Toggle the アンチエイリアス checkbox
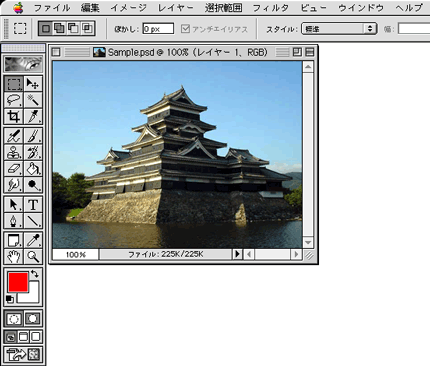This screenshot has width=430, height=366. (185, 29)
